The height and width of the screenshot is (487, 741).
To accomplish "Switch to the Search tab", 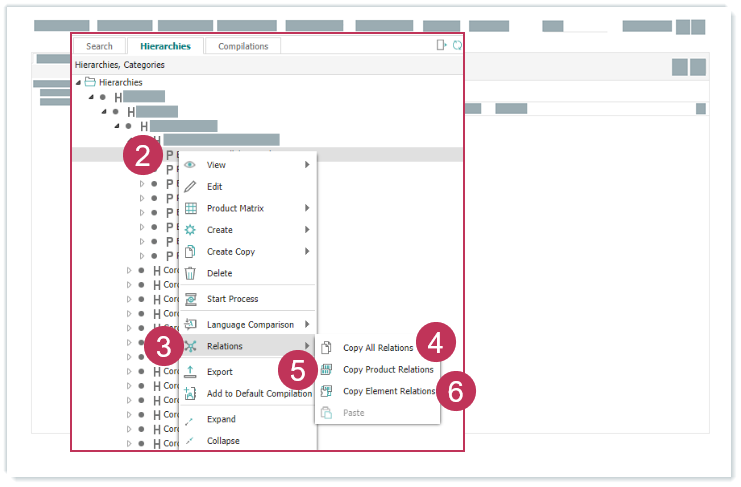I will point(99,46).
